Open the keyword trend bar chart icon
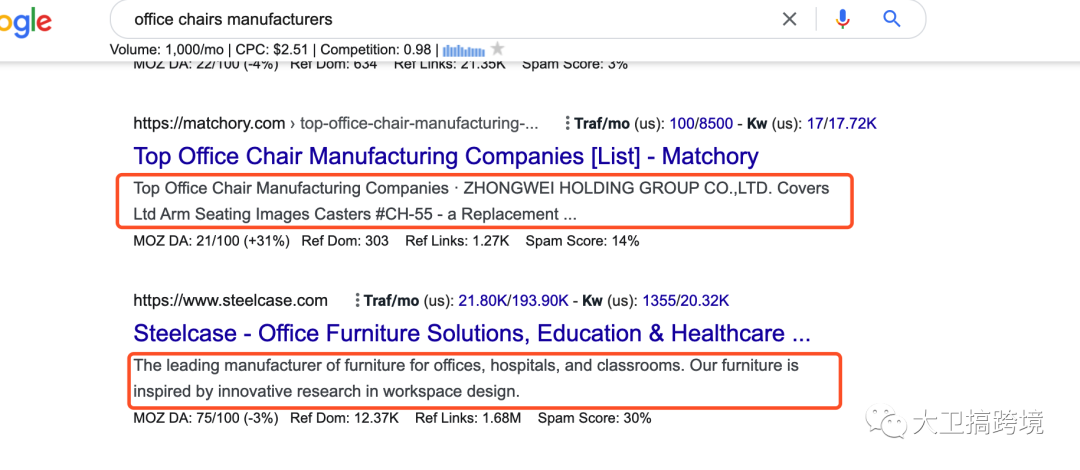Viewport: 1080px width, 470px height. [463, 49]
